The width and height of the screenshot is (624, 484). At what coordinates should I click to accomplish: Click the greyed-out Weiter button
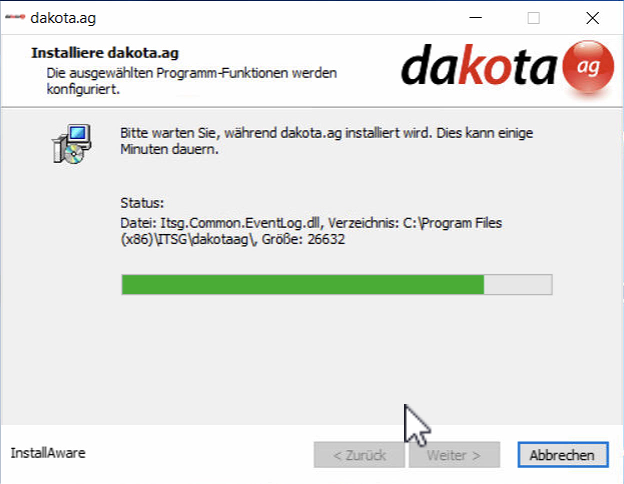click(x=454, y=455)
